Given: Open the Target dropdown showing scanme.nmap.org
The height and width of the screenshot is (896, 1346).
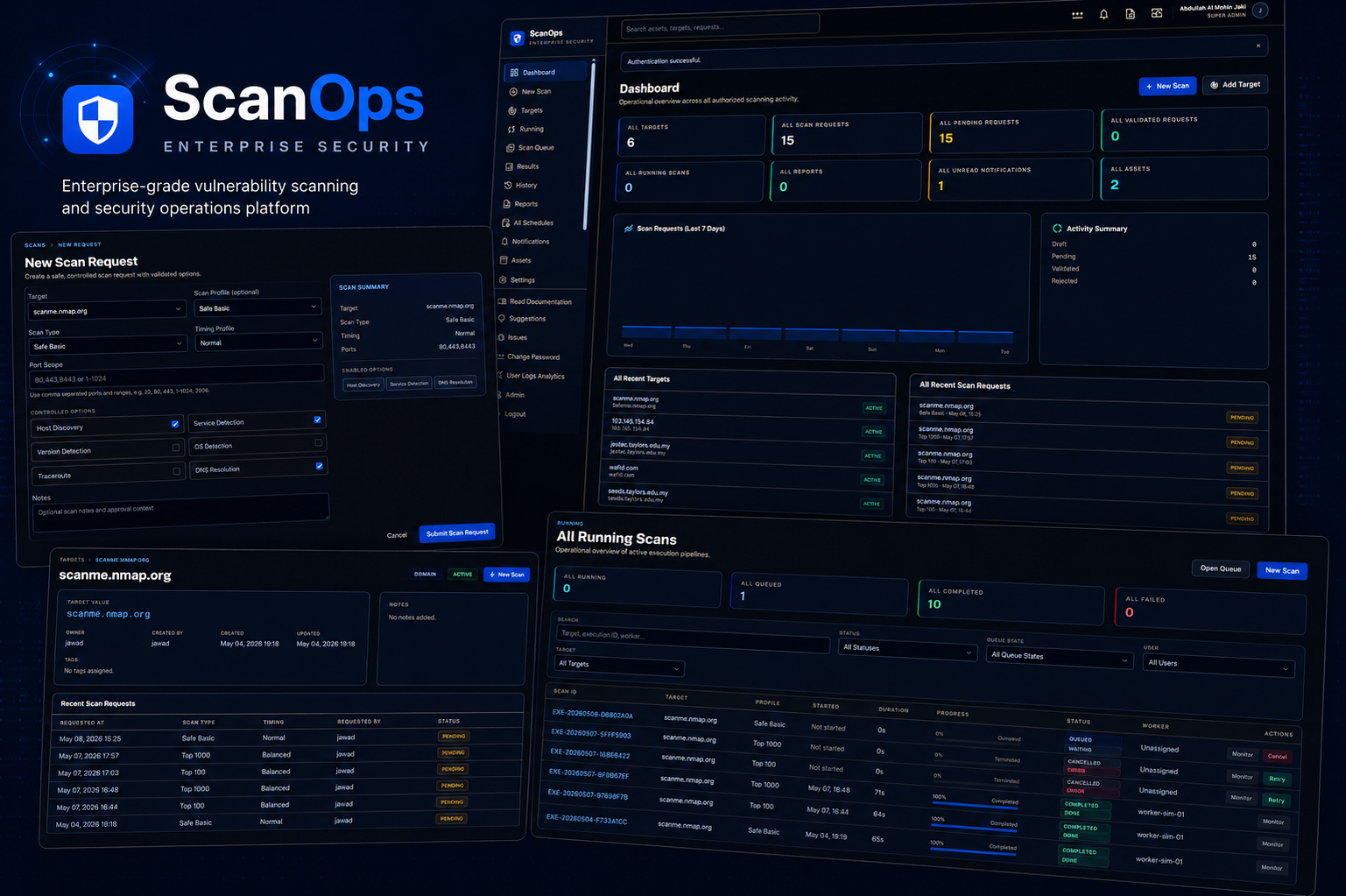Looking at the screenshot, I should tap(107, 310).
